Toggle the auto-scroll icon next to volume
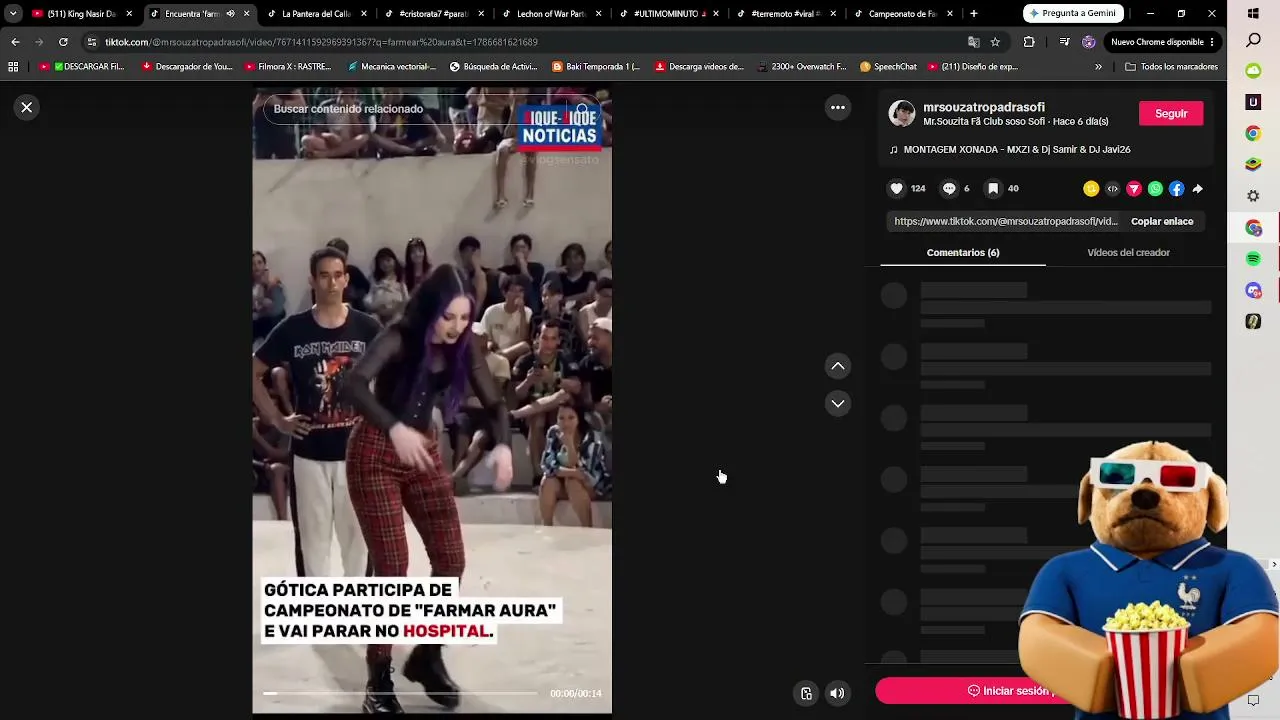The height and width of the screenshot is (720, 1280). tap(806, 693)
